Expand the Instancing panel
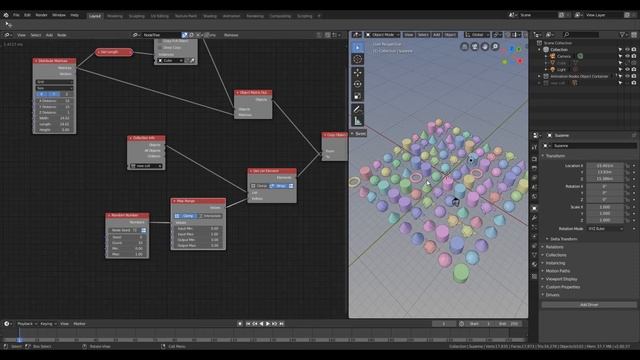640x360 pixels. point(555,263)
